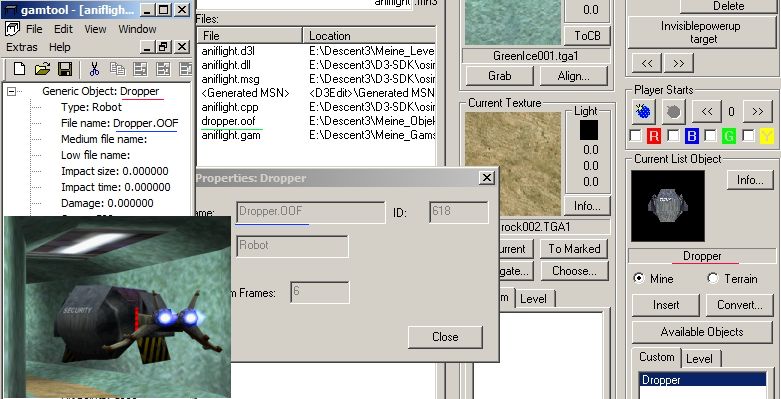The height and width of the screenshot is (399, 781).
Task: Cut selection with the scissors icon
Action: (94, 69)
